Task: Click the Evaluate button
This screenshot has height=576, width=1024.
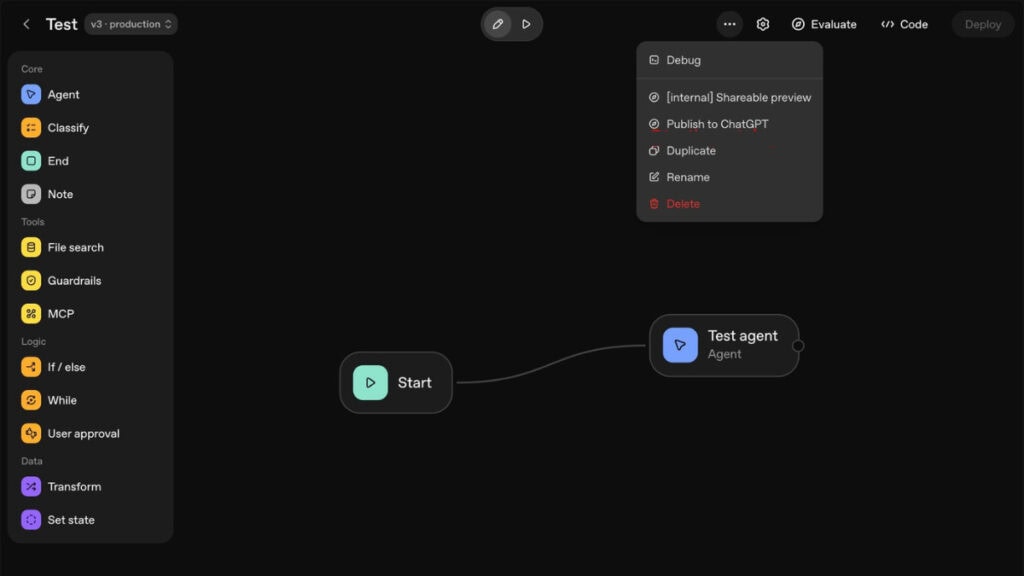Action: 824,24
